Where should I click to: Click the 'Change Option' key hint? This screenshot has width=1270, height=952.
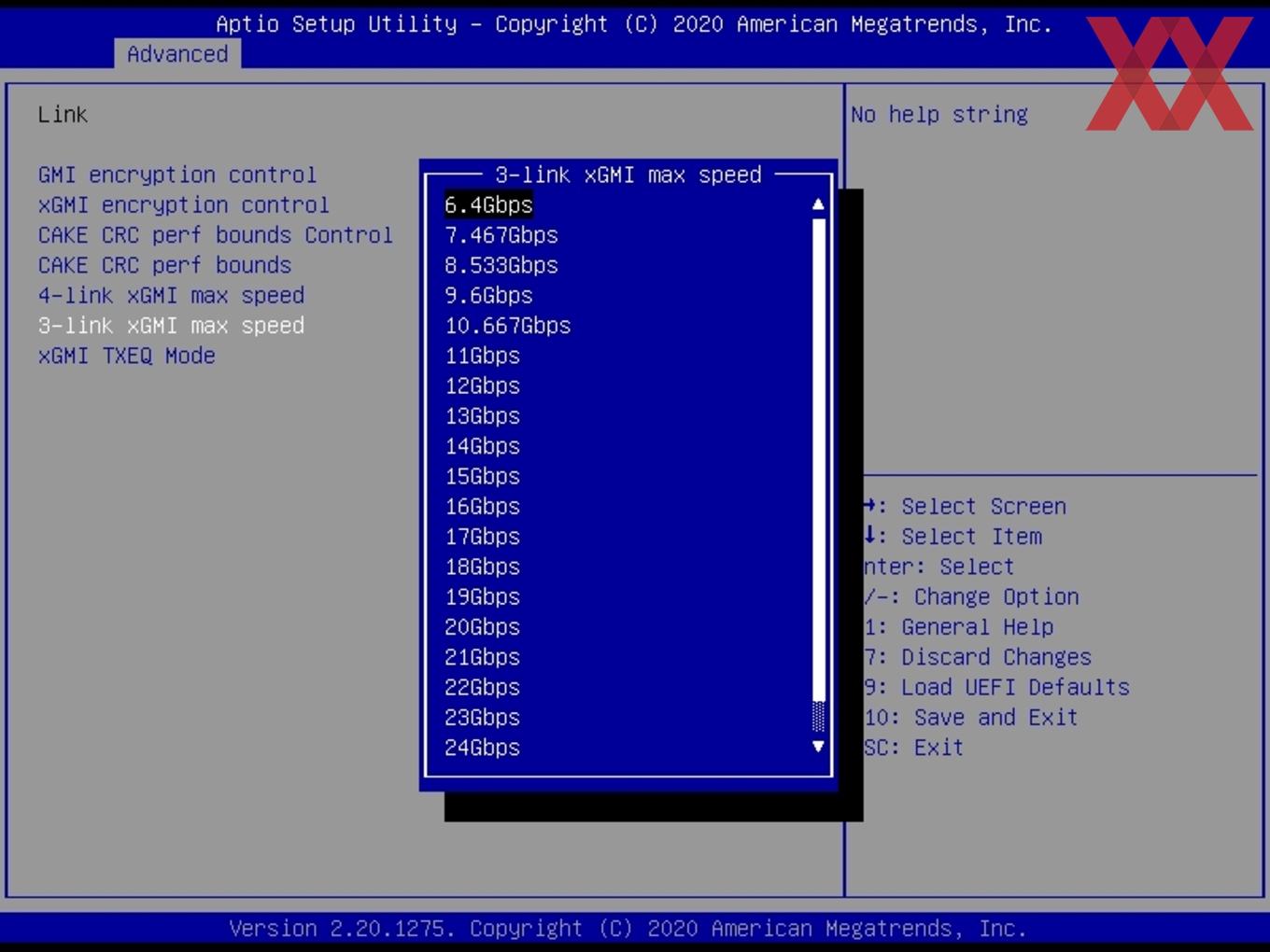coord(972,596)
